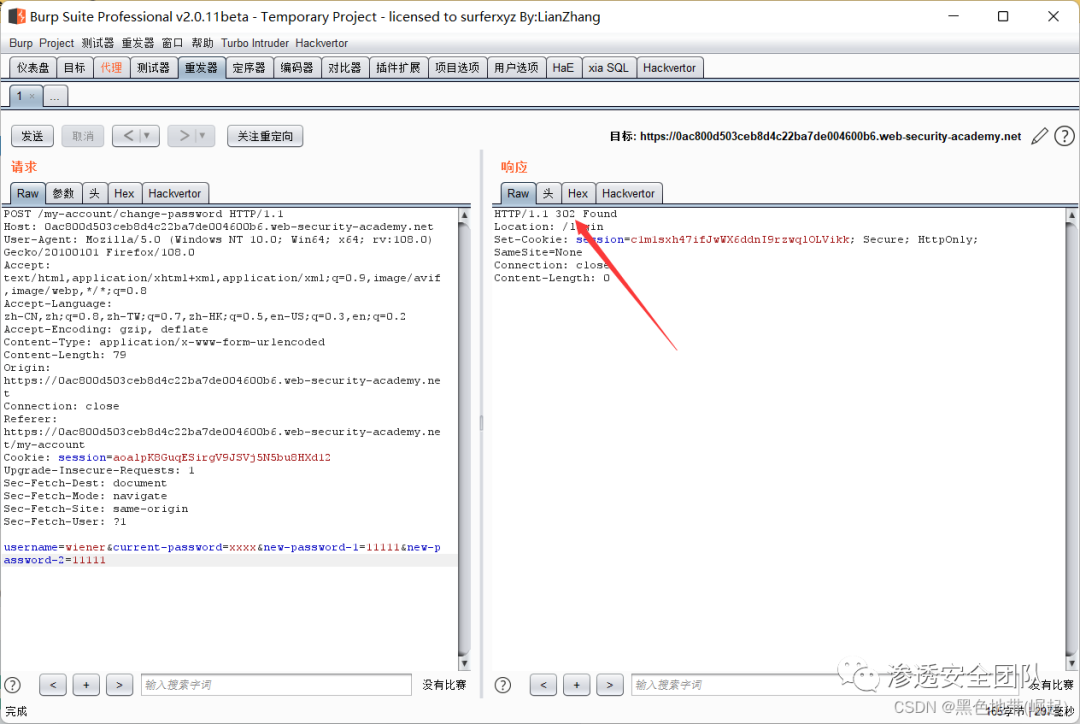Go to previous request search match

53,685
